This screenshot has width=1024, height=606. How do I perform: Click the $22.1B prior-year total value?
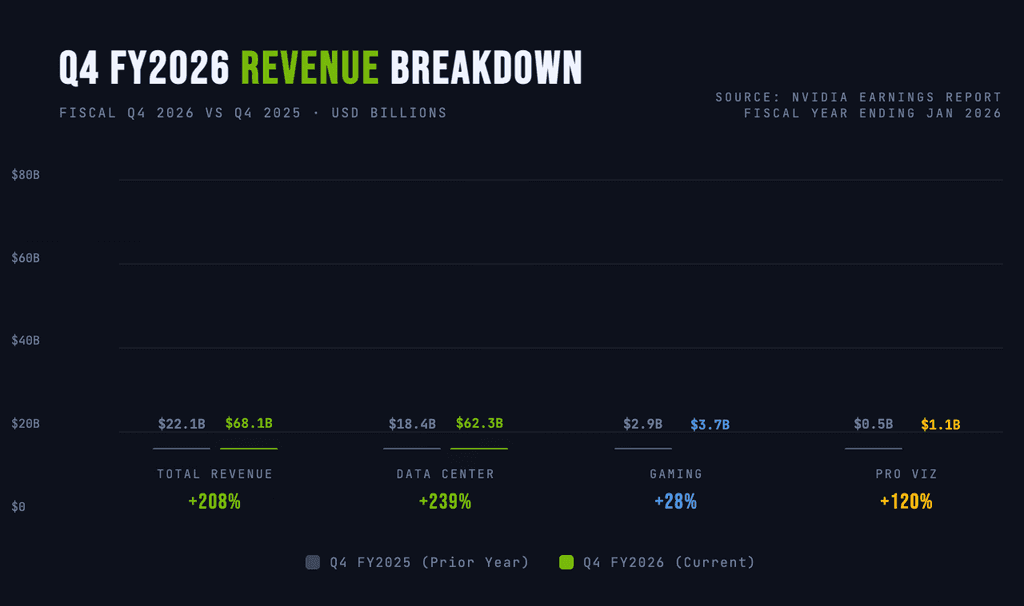point(182,424)
